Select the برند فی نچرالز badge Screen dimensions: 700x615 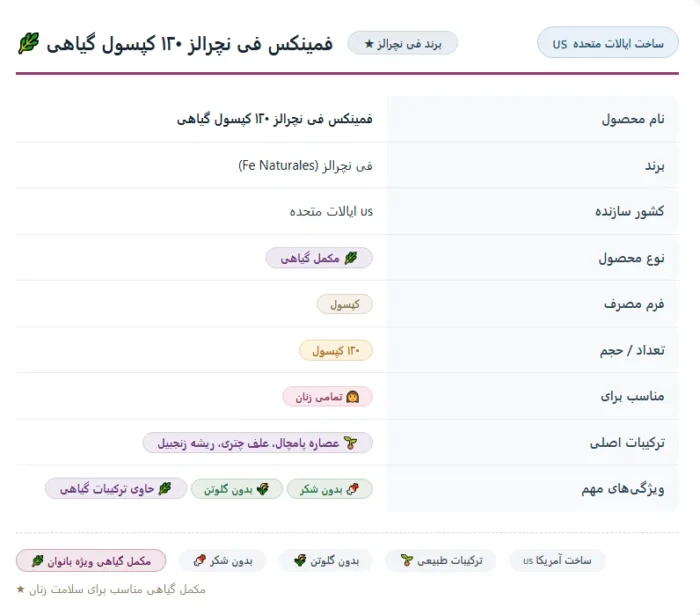click(x=402, y=43)
